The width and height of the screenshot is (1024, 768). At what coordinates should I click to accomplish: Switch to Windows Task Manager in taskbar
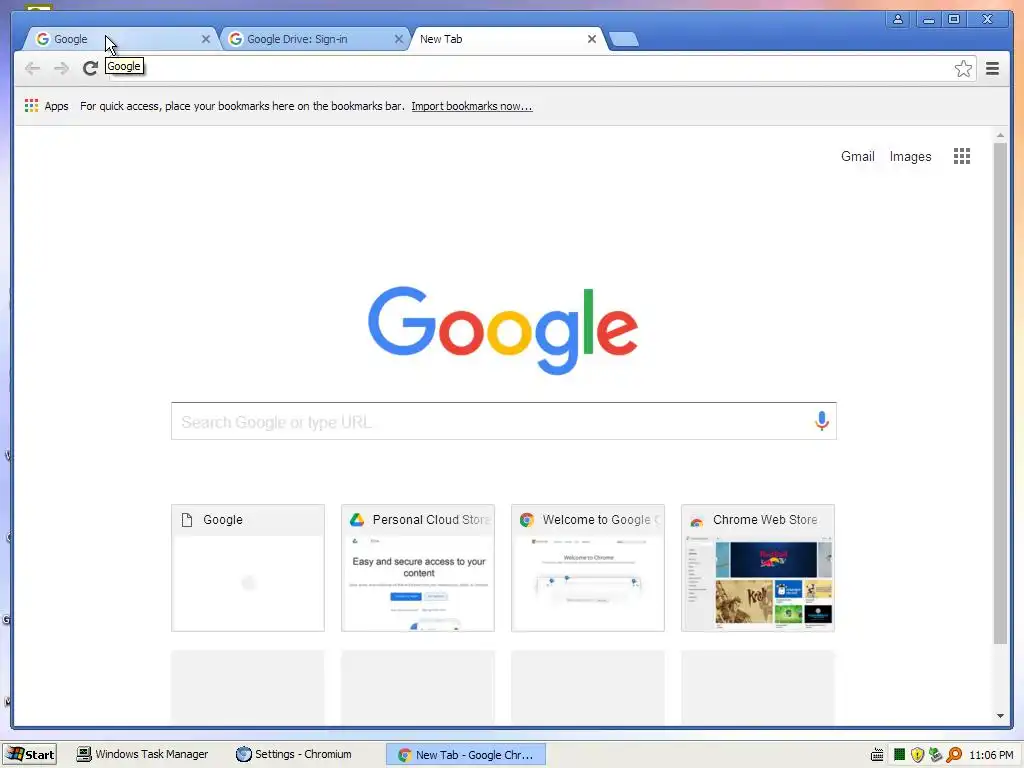click(142, 754)
